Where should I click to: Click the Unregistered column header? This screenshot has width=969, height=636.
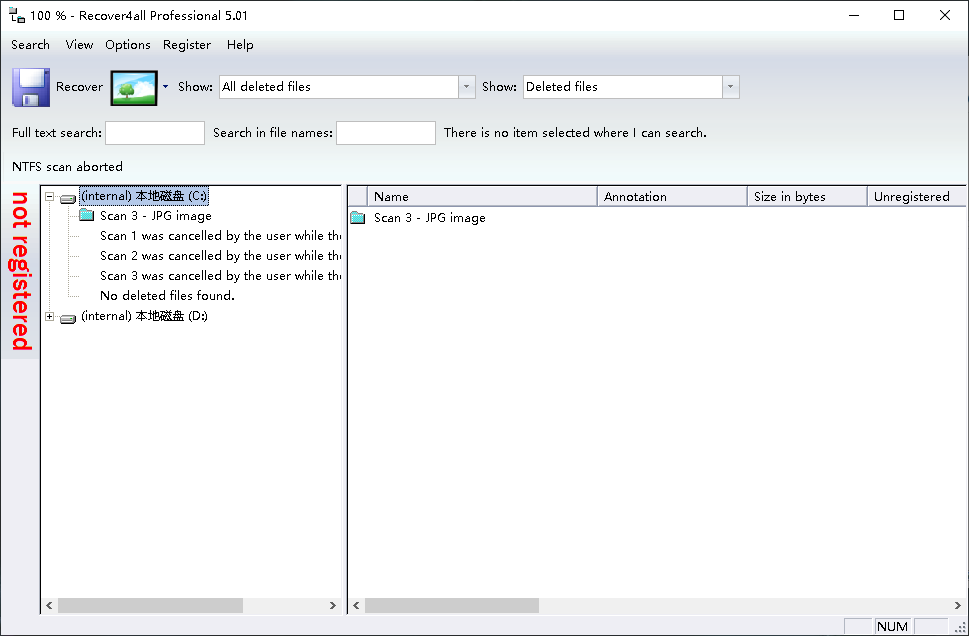[x=916, y=197]
